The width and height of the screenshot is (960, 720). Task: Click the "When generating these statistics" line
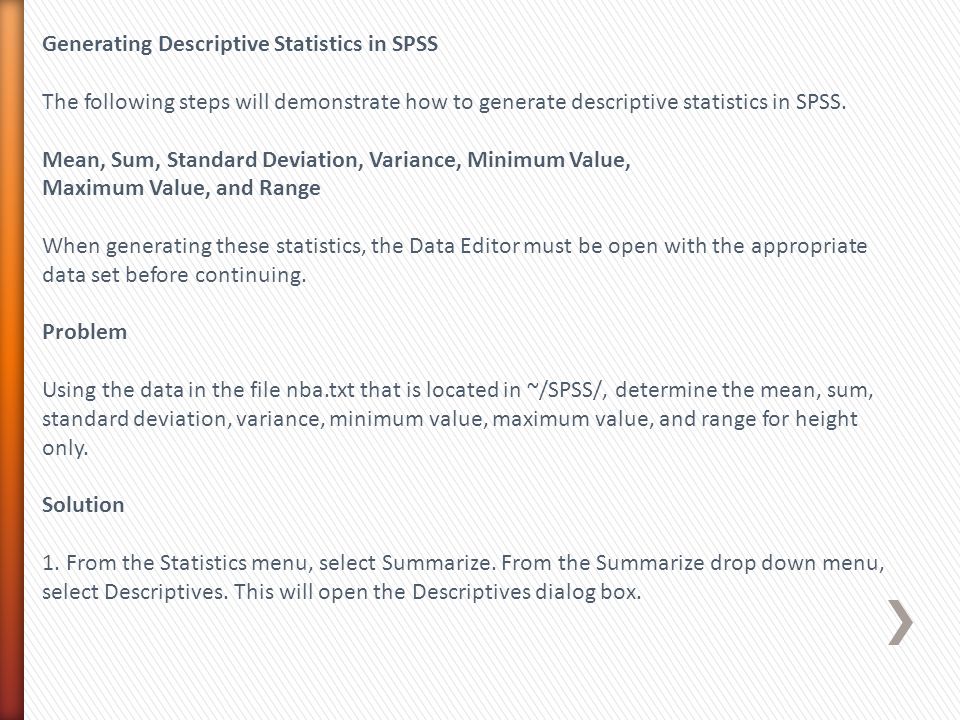pyautogui.click(x=455, y=246)
